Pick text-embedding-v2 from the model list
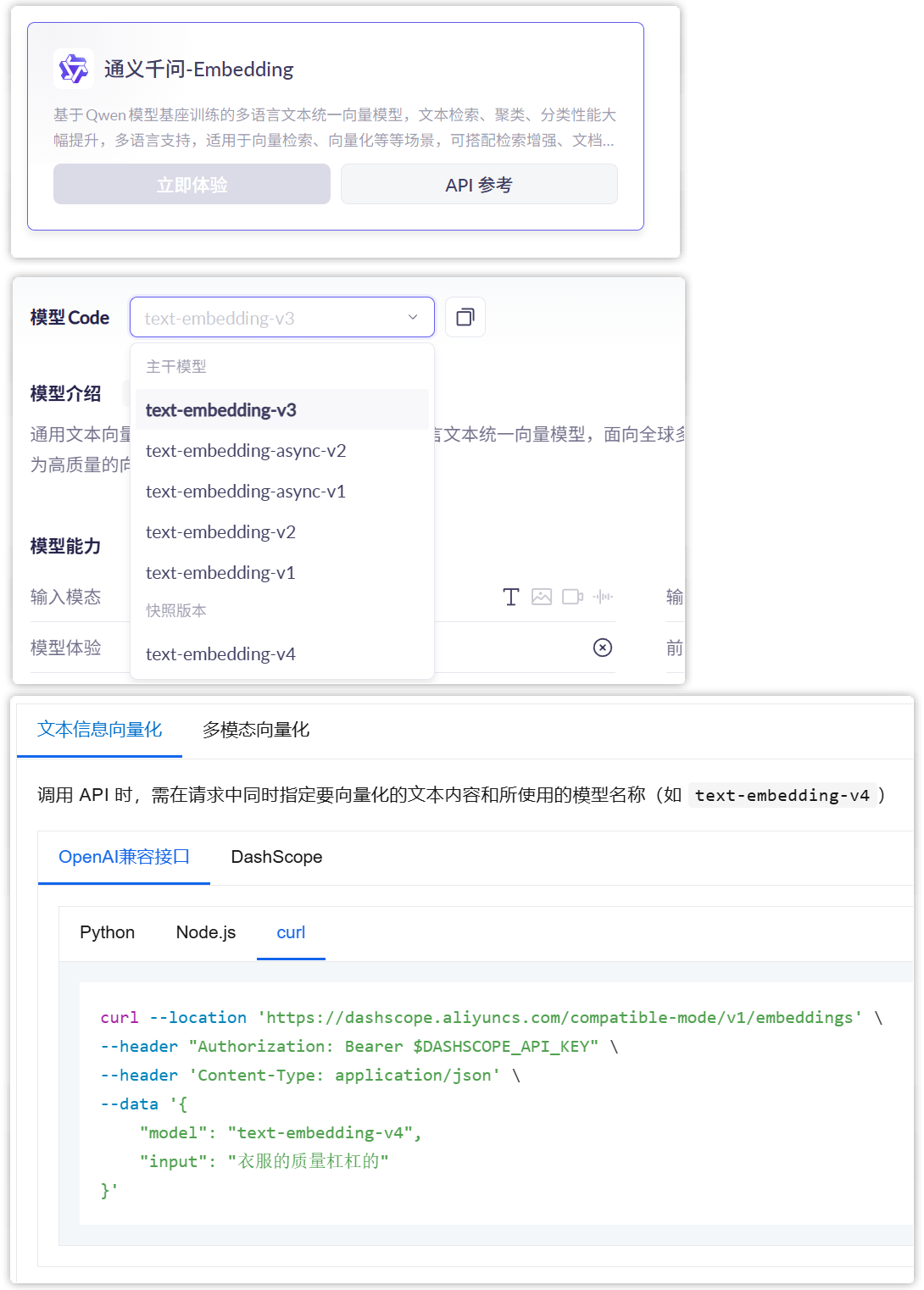Screen dimensions: 924x1290 point(282,532)
